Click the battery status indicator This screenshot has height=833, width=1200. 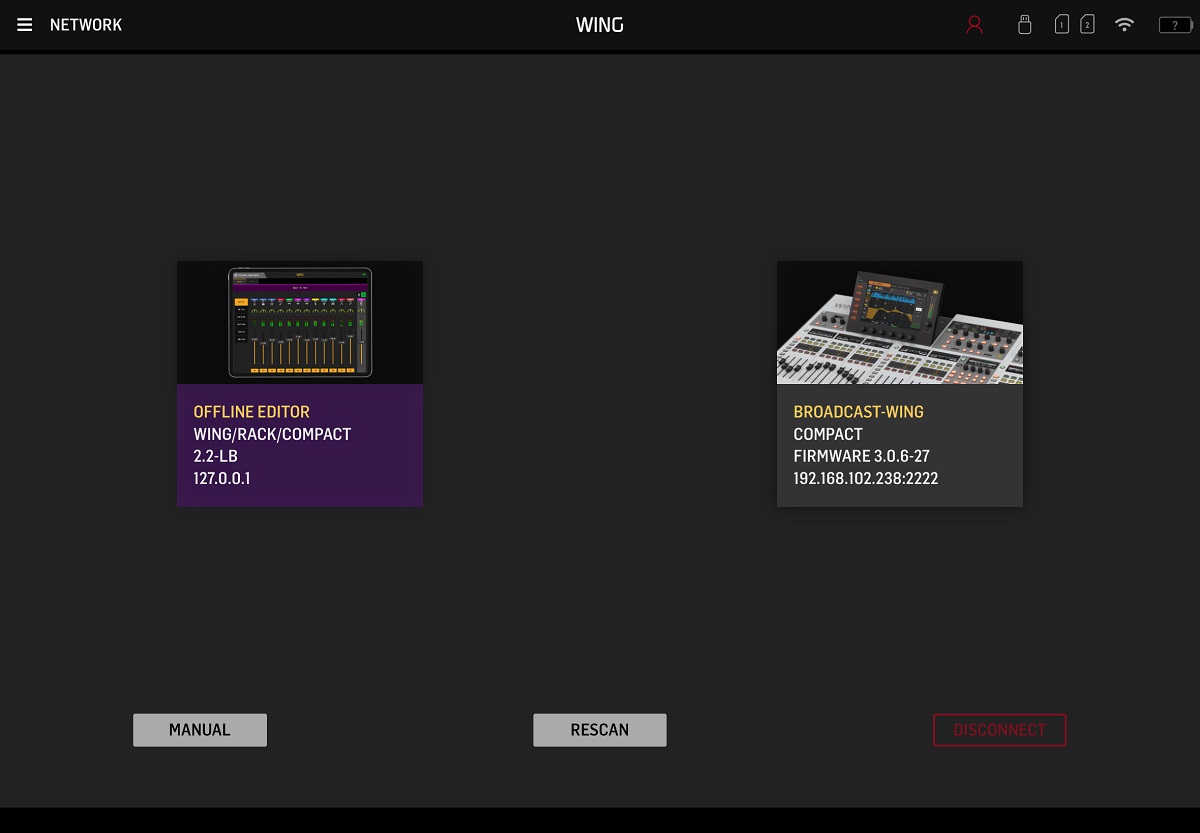(1175, 25)
